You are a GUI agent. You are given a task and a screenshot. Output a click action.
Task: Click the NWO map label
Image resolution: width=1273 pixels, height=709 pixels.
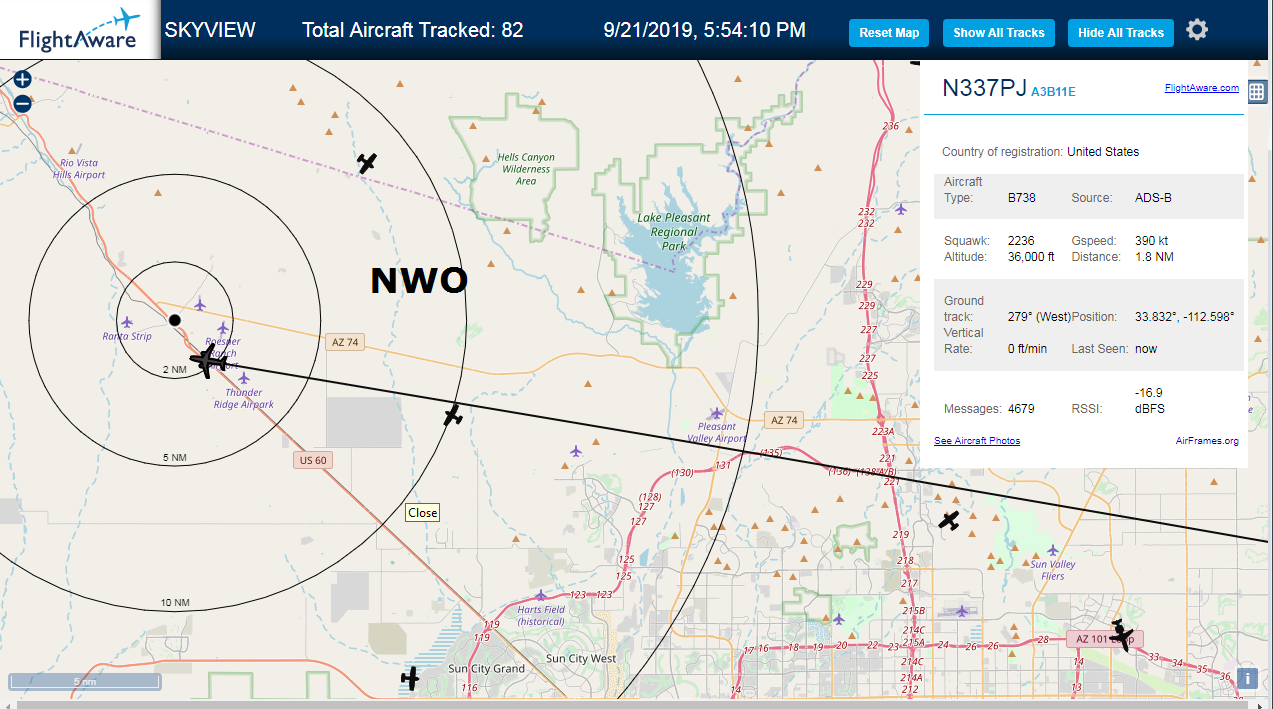click(419, 281)
